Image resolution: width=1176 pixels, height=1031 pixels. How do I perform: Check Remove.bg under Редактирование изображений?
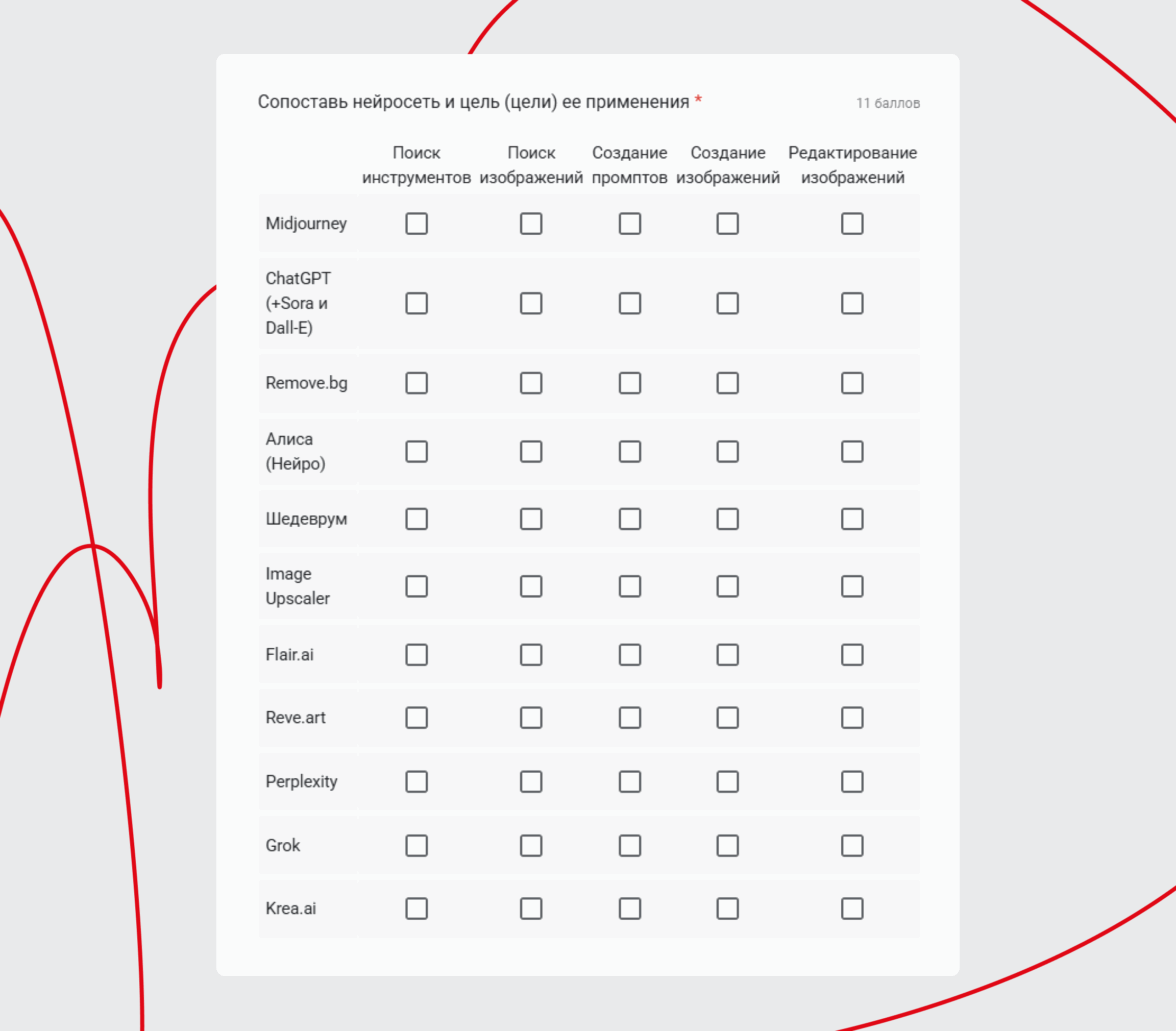coord(852,383)
